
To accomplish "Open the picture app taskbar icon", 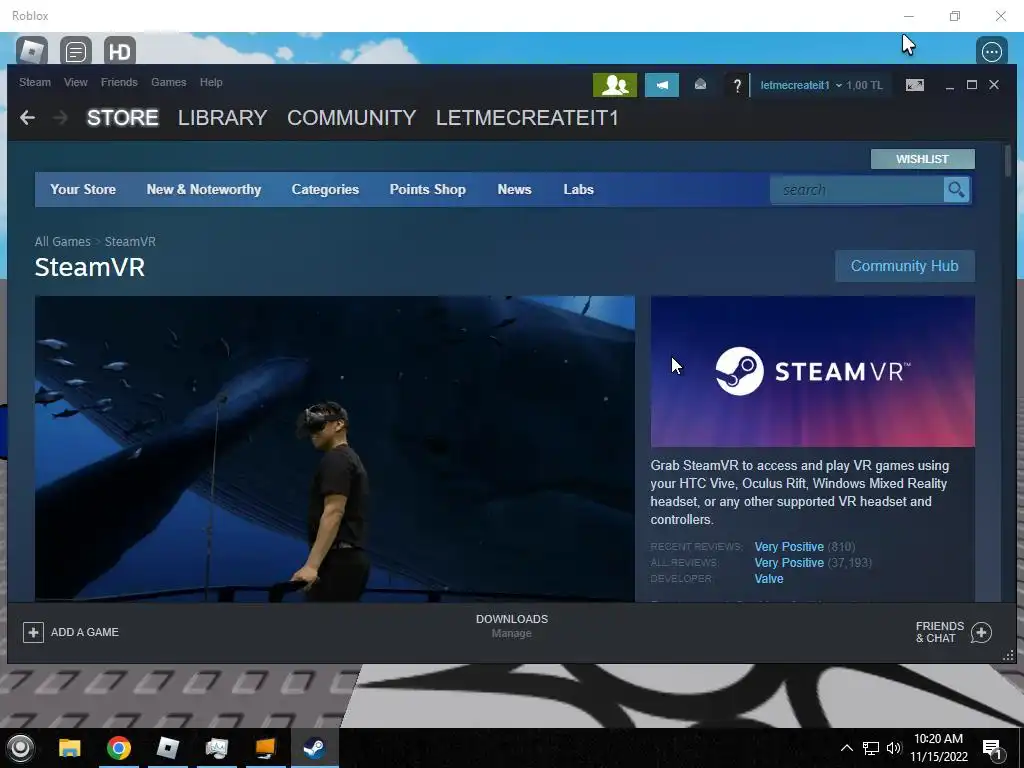I will coord(216,748).
